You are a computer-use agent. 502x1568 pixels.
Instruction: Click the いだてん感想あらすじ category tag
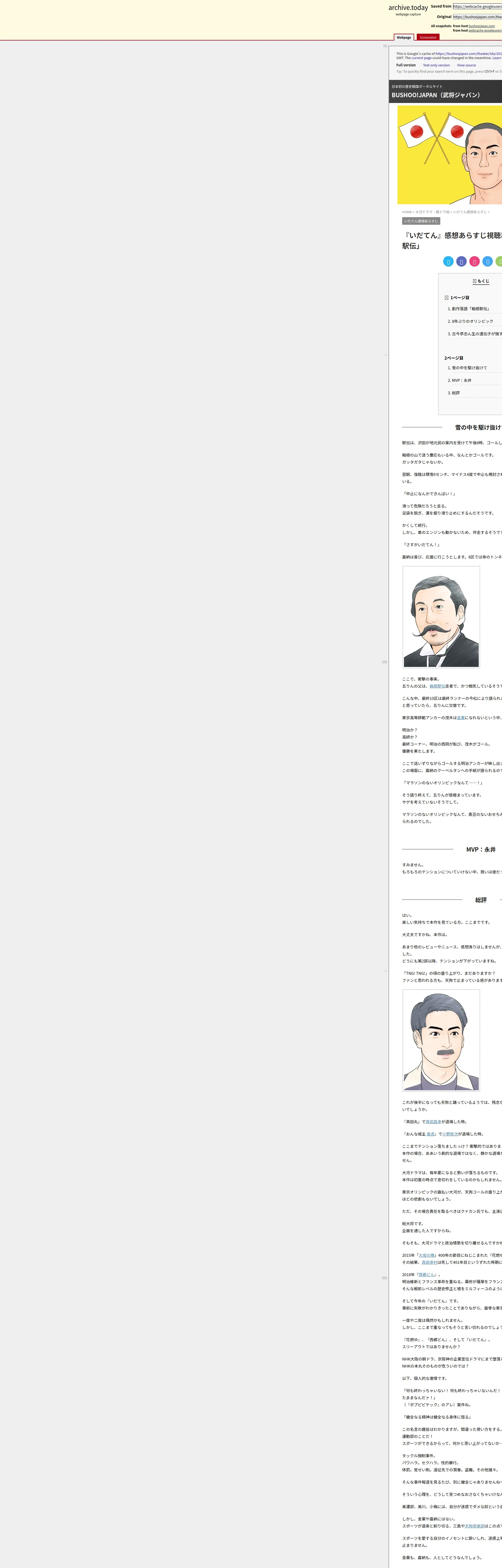point(420,221)
